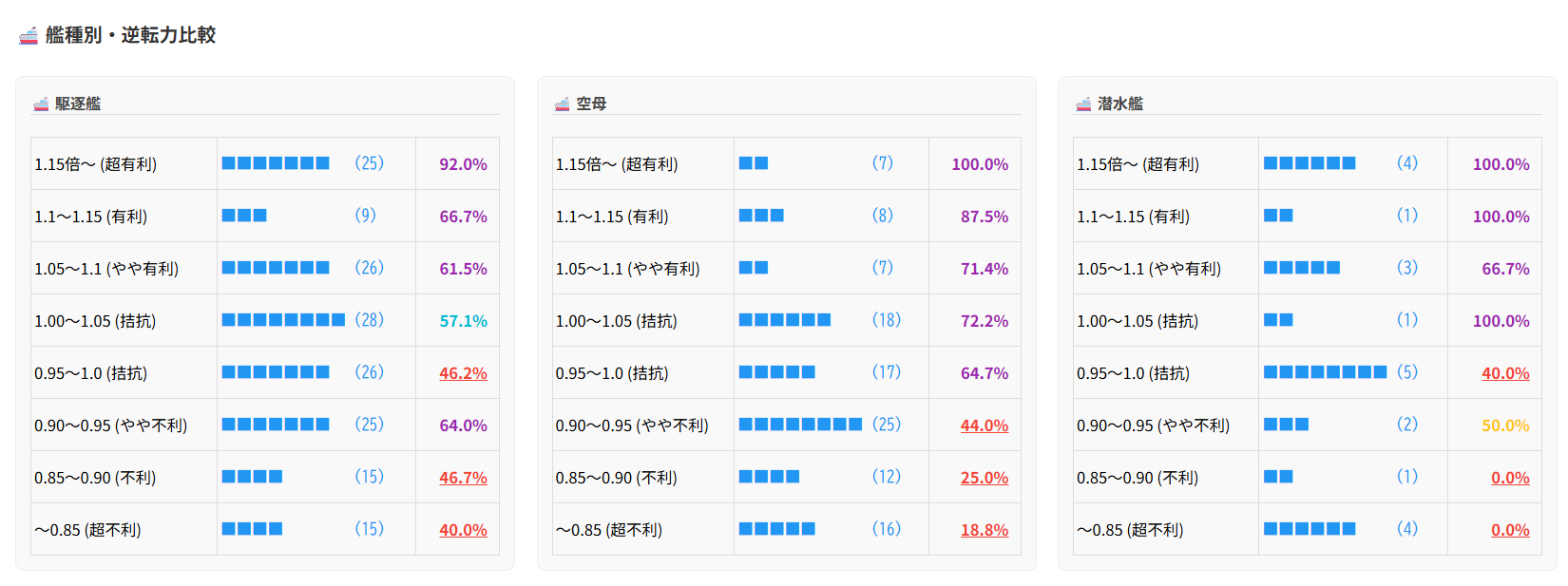This screenshot has width=1568, height=586.
Task: Click the underlined 44.0% win rate
Action: (x=984, y=425)
